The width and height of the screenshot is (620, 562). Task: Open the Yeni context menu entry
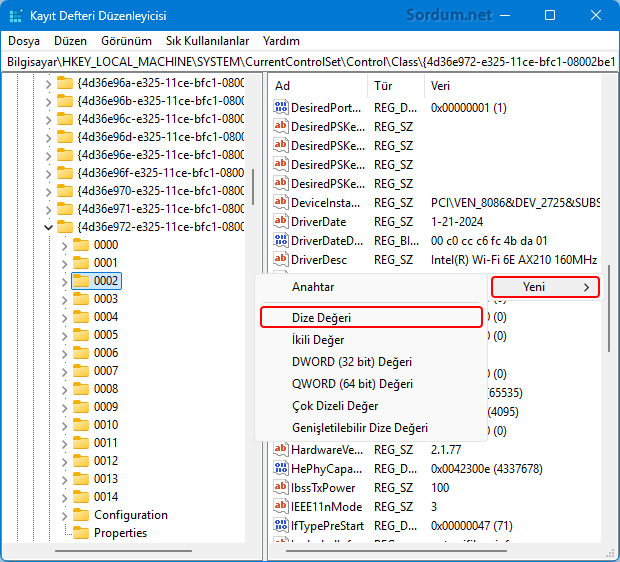click(x=545, y=287)
